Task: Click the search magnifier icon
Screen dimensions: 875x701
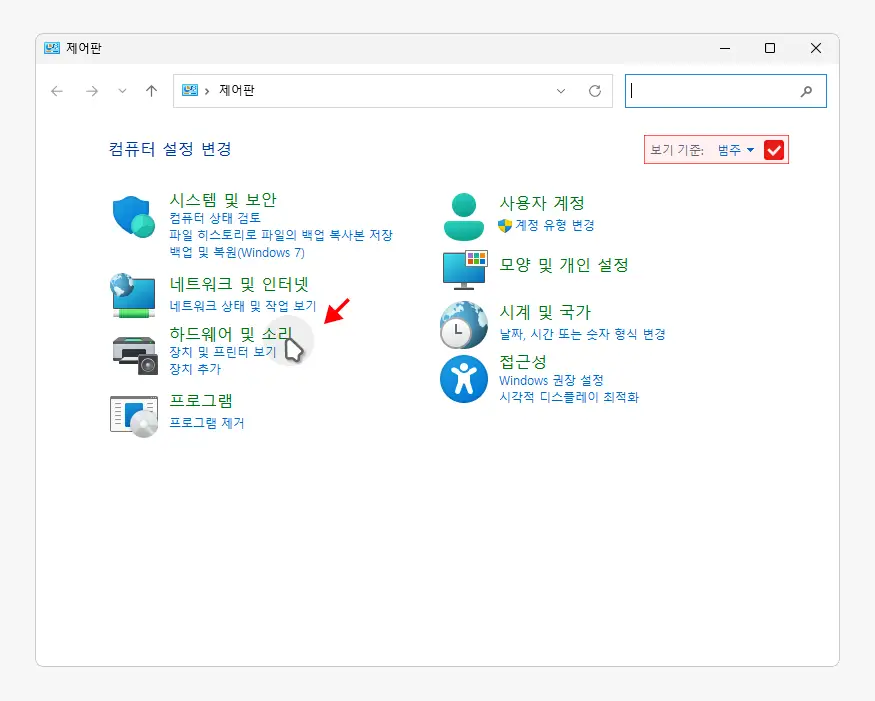Action: pyautogui.click(x=806, y=91)
